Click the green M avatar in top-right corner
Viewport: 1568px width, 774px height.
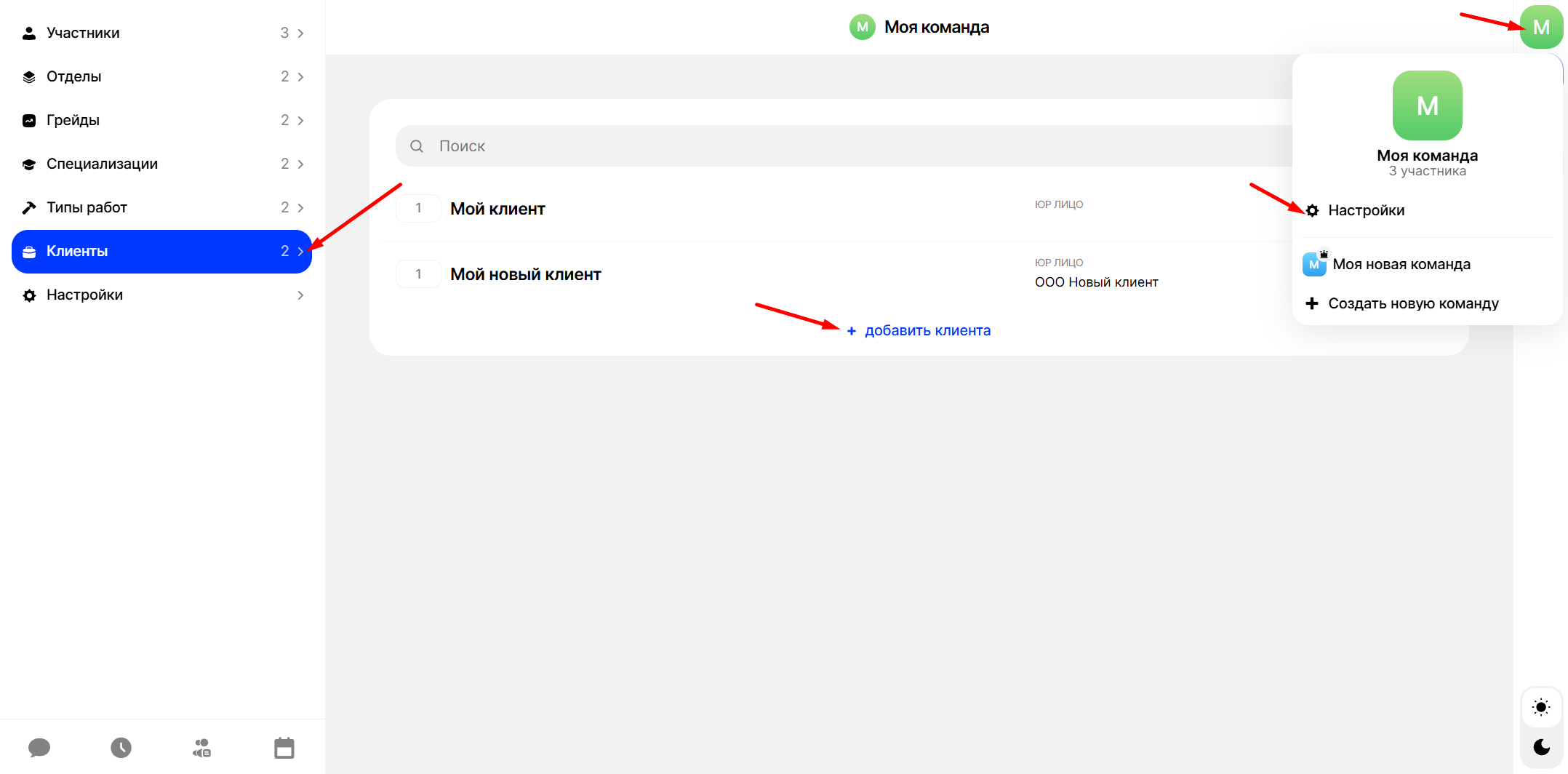(1540, 28)
